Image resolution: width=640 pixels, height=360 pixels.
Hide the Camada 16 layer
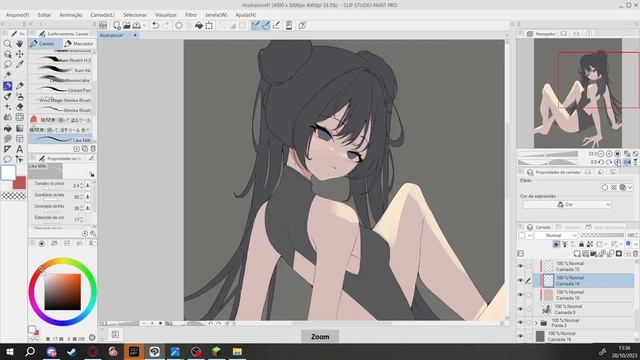520,336
